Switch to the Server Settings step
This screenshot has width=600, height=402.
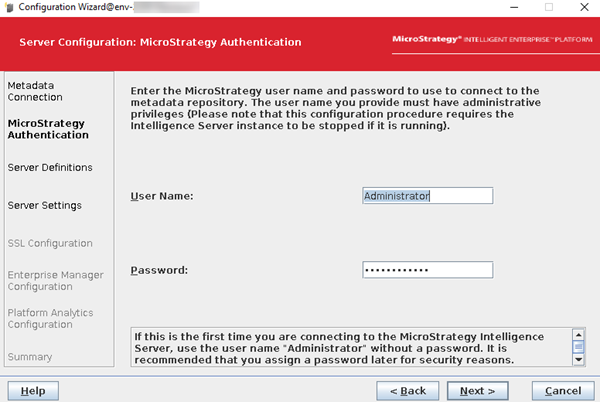44,205
